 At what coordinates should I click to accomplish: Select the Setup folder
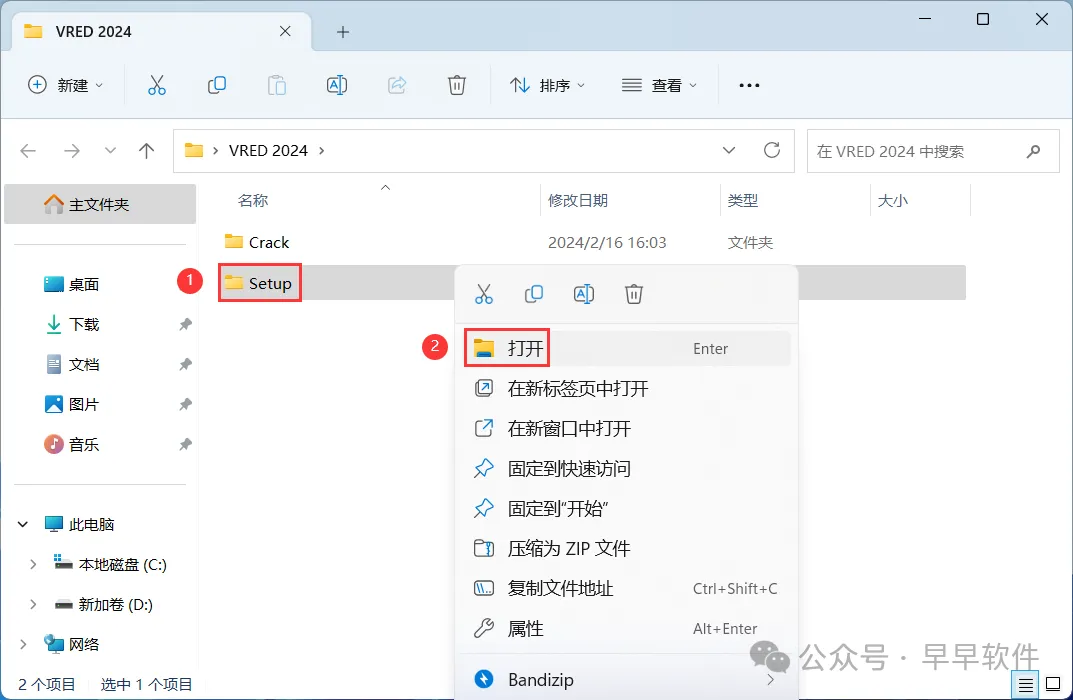pyautogui.click(x=258, y=283)
